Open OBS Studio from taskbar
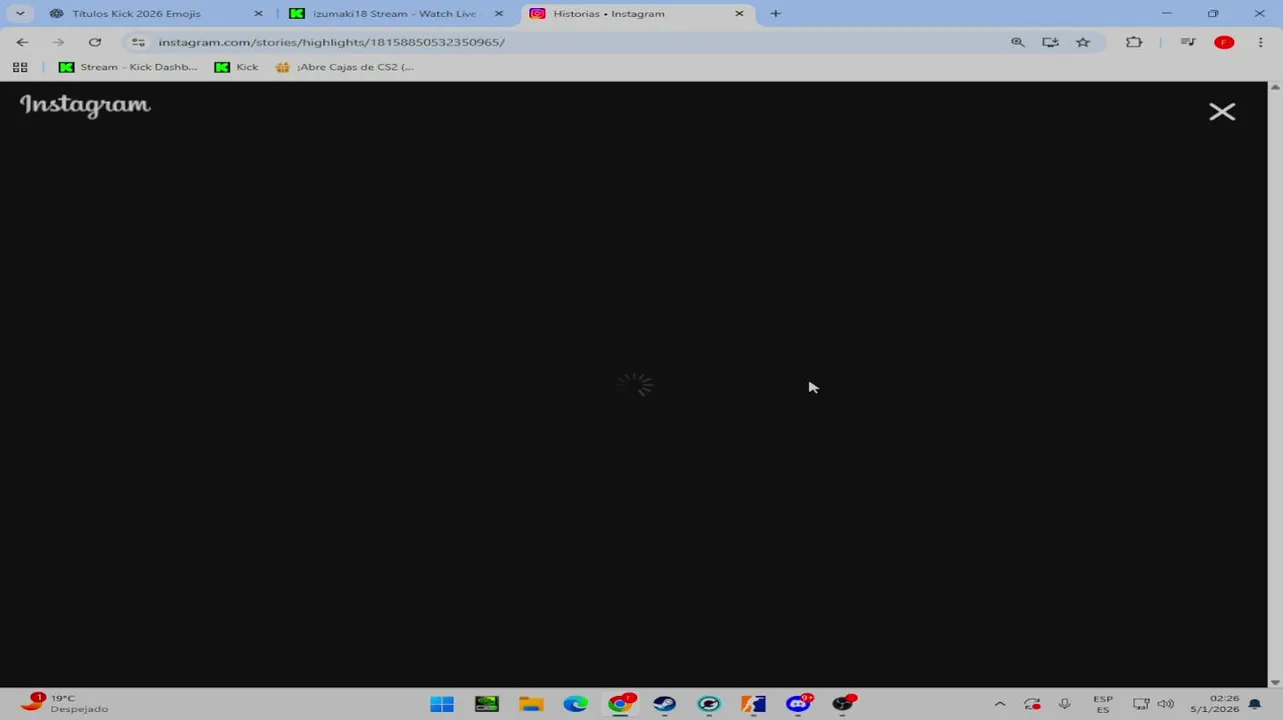This screenshot has height=720, width=1283. [843, 704]
